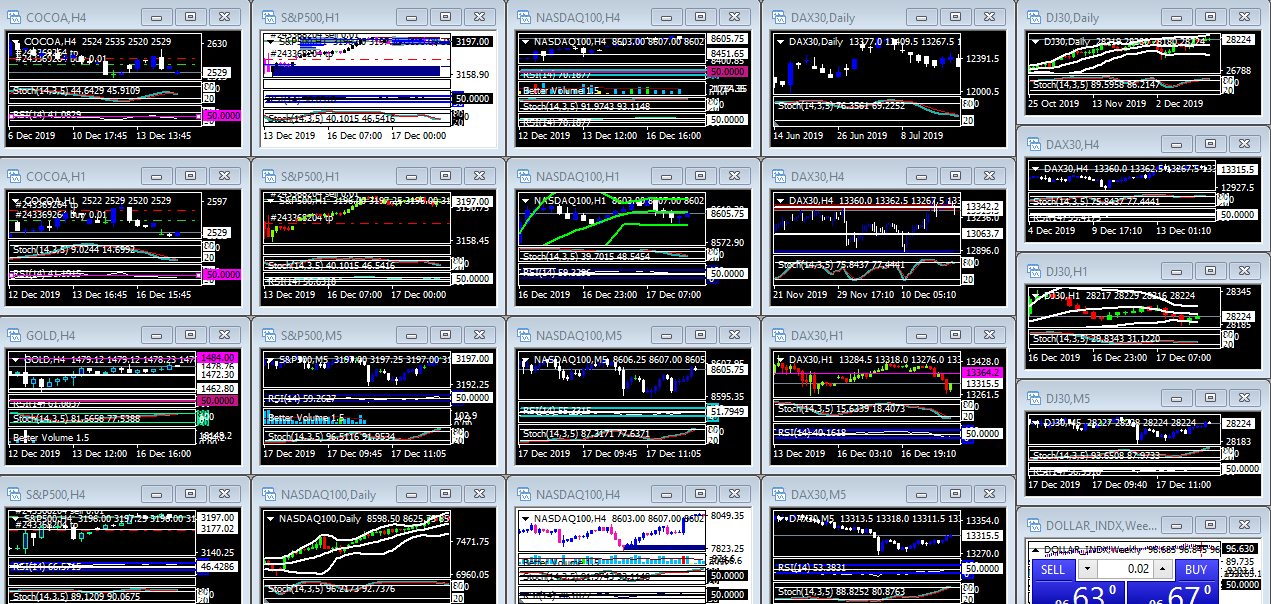Click the S&P500,H4 window chart icon
The width and height of the screenshot is (1271, 604).
(13, 494)
